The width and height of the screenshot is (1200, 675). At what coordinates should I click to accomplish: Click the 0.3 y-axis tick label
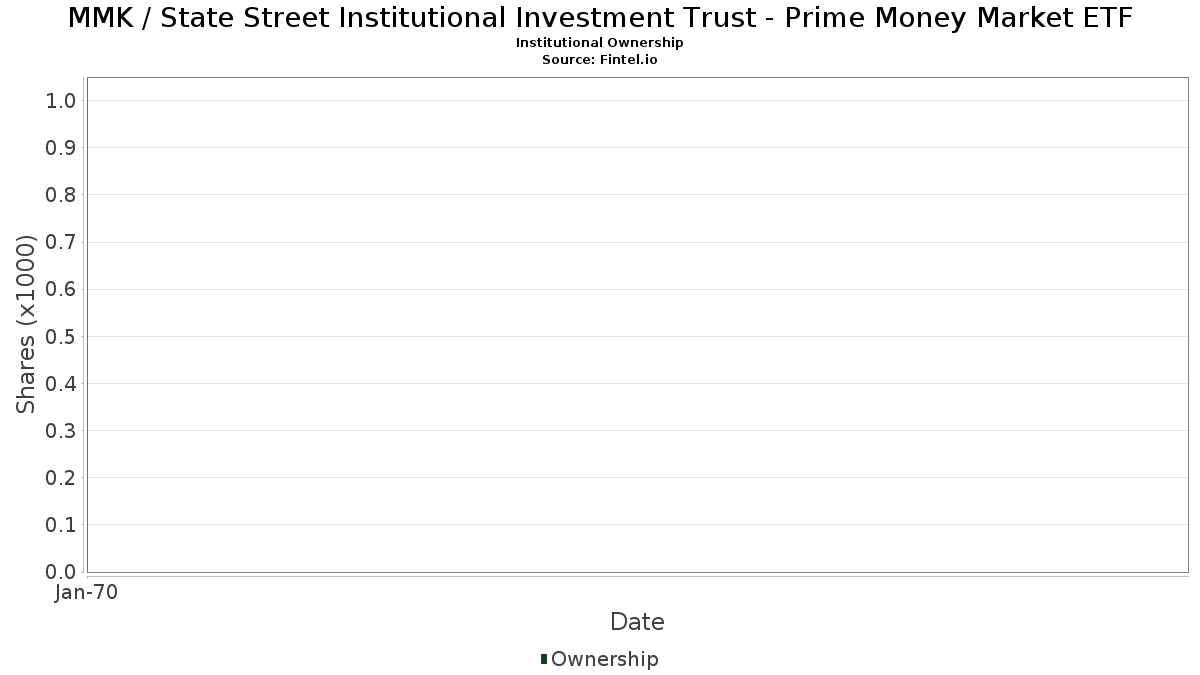pyautogui.click(x=61, y=431)
